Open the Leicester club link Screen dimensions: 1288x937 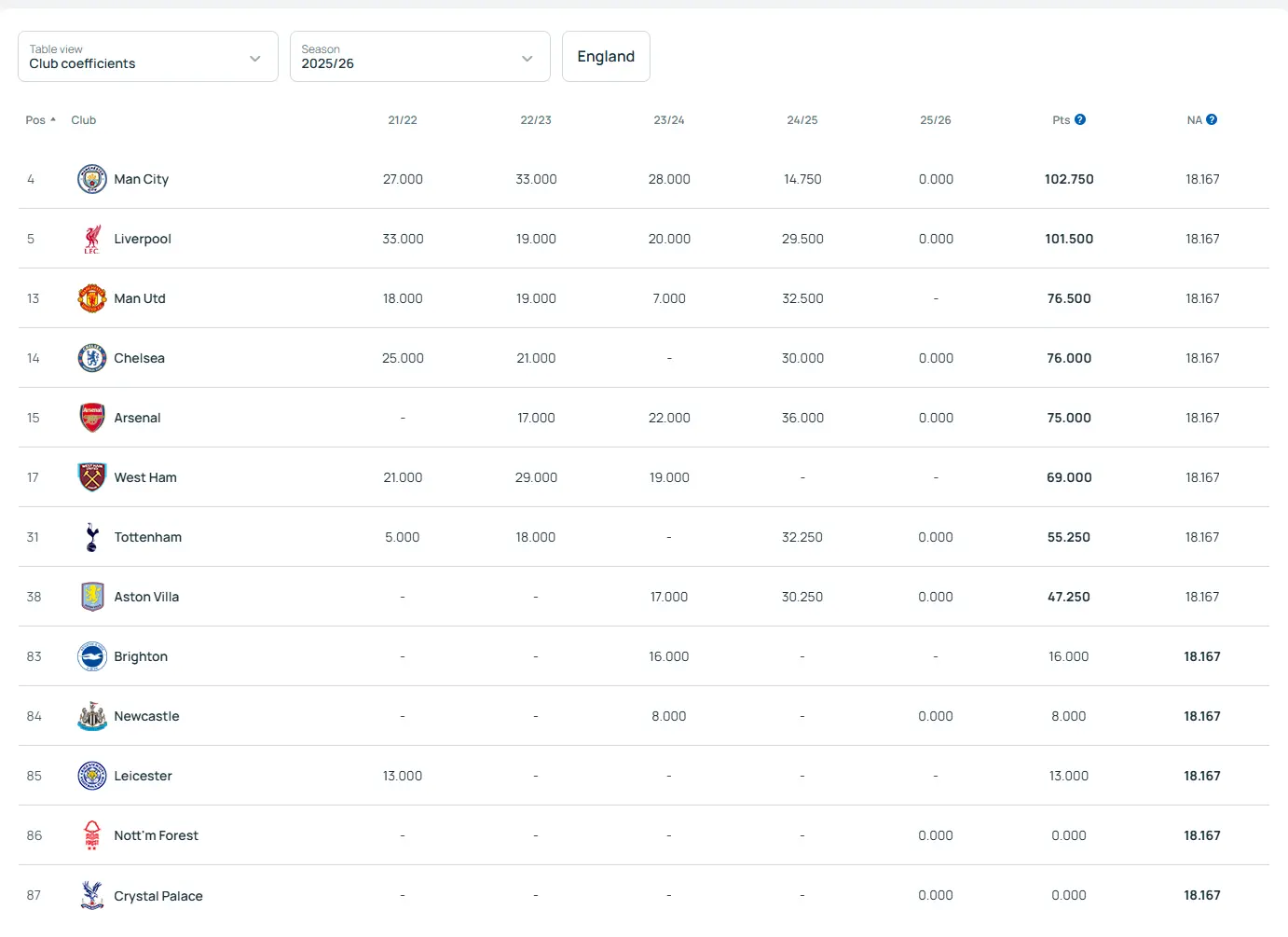(143, 776)
